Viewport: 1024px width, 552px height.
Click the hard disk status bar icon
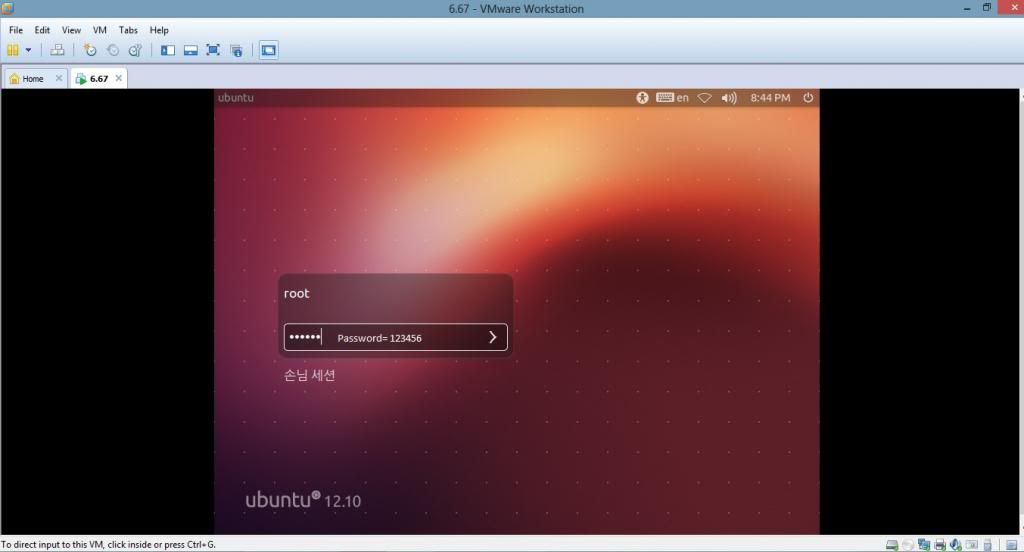coord(892,545)
